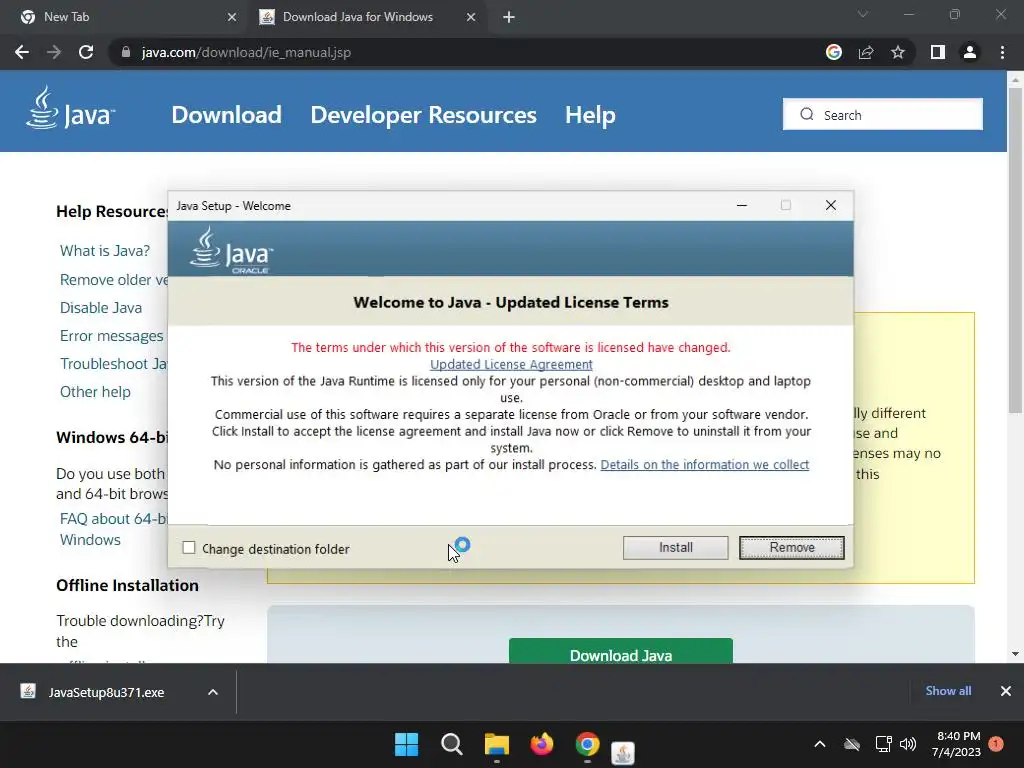Open the Help menu on Java site
Screen dimensions: 1024x768
click(x=590, y=115)
